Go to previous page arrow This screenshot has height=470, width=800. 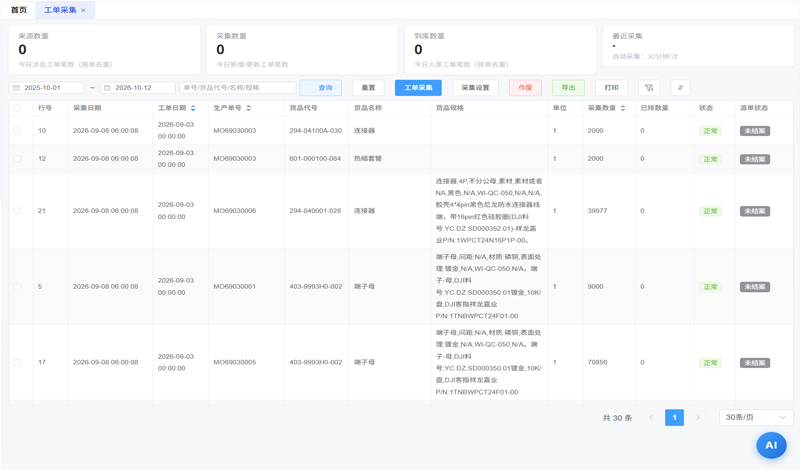(x=651, y=417)
